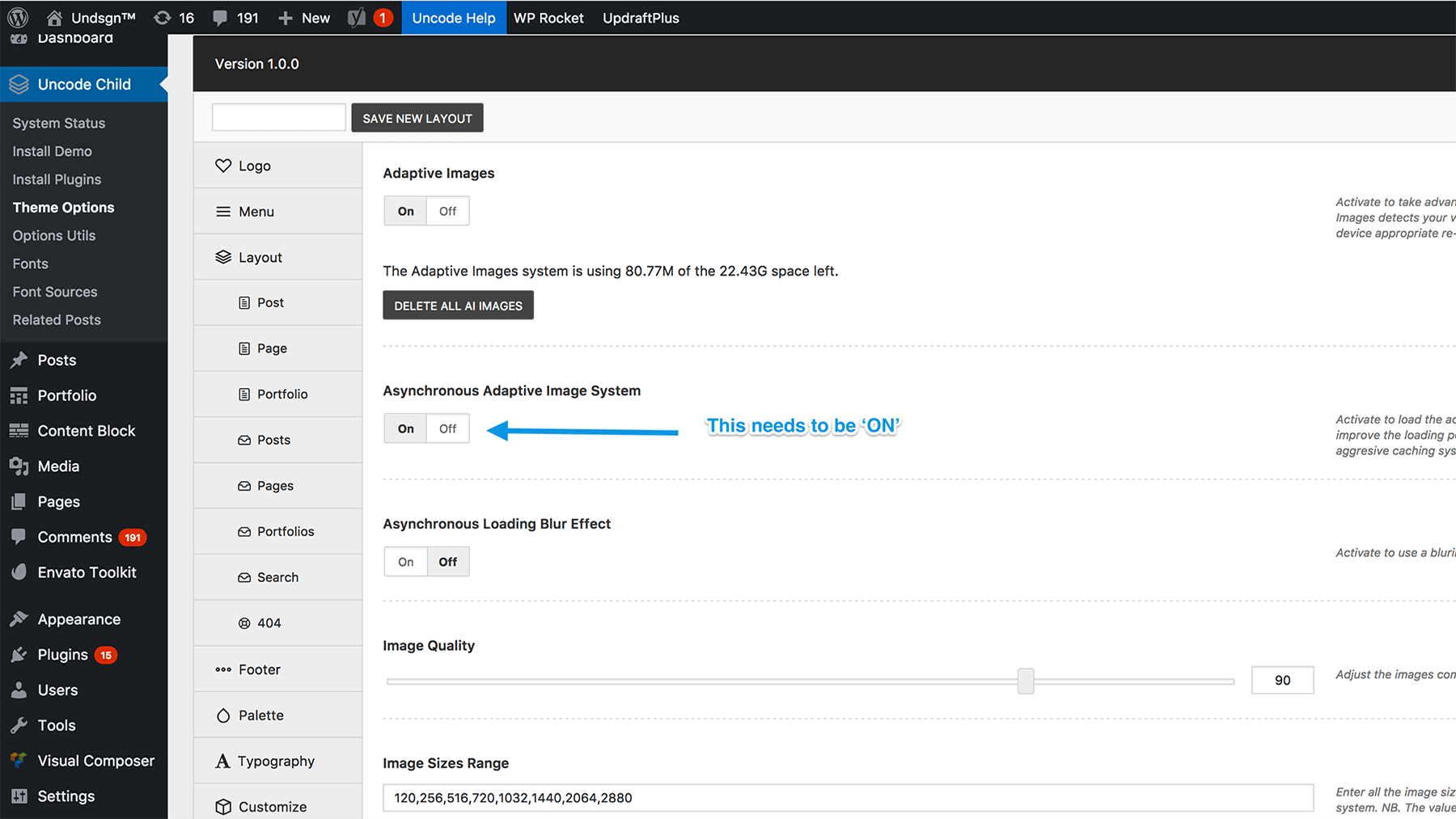Viewport: 1456px width, 819px height.
Task: Expand the Menu options section
Action: coord(256,212)
